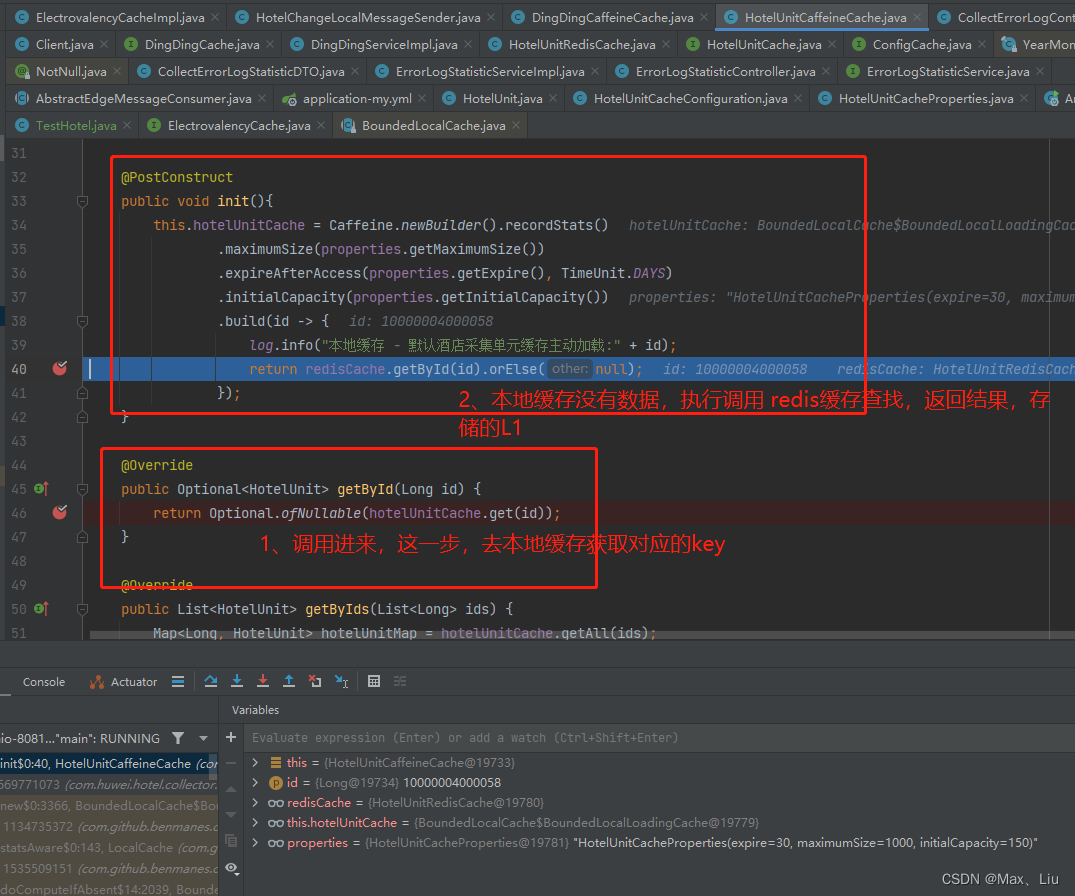
Task: Add a watch with the plus button
Action: [230, 738]
